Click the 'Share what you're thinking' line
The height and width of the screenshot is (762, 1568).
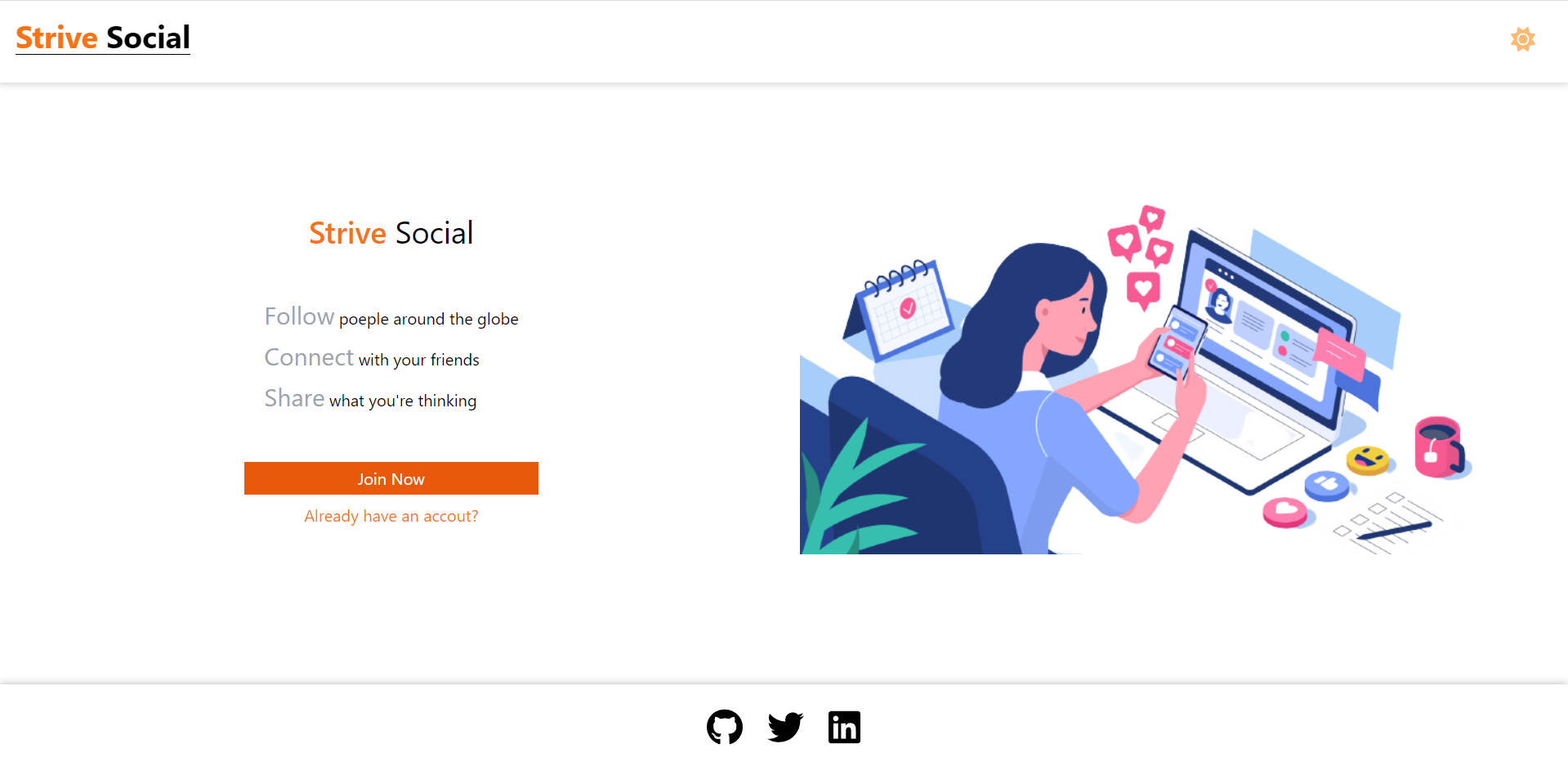pos(369,398)
